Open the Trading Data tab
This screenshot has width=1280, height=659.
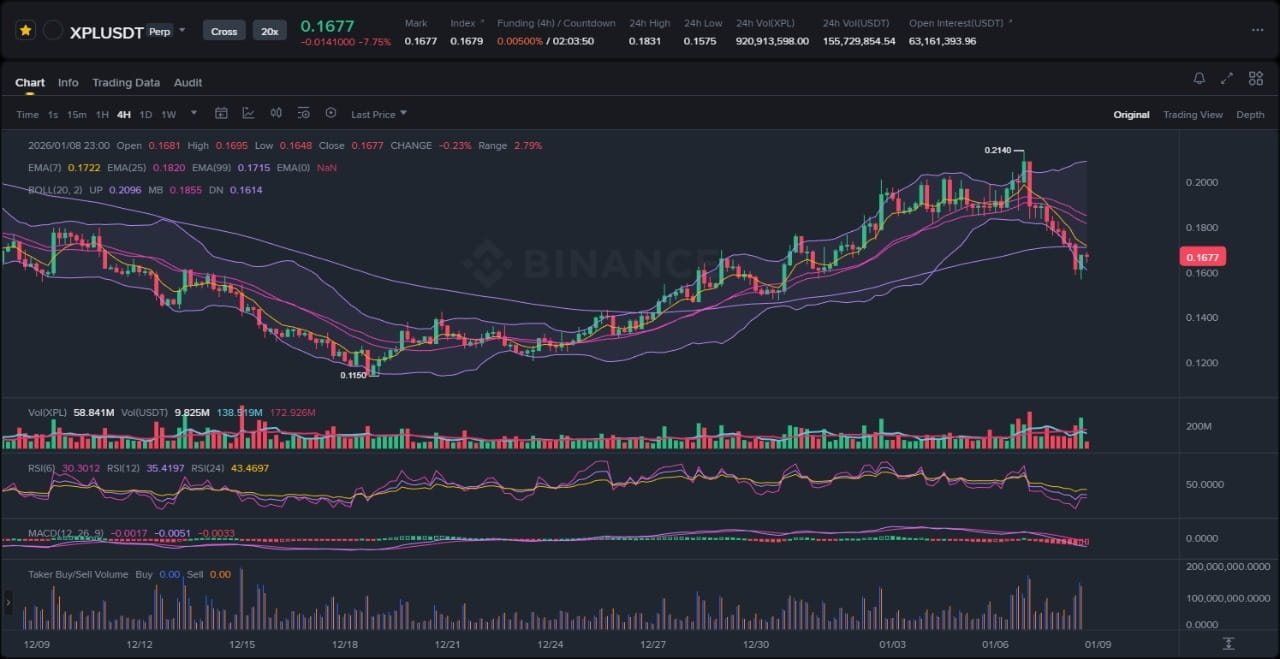[x=126, y=83]
